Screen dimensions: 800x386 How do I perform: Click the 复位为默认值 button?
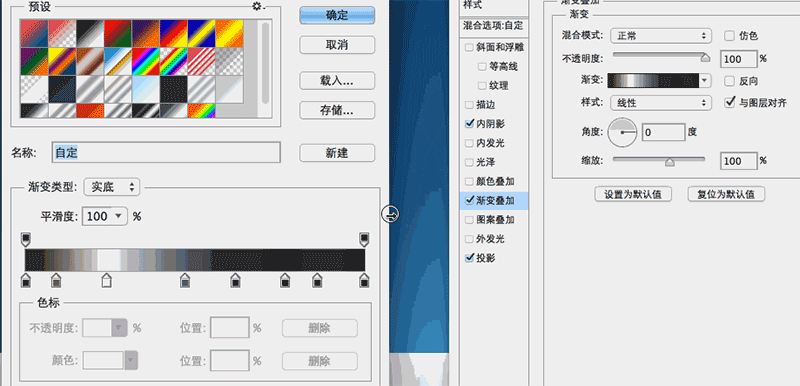726,194
